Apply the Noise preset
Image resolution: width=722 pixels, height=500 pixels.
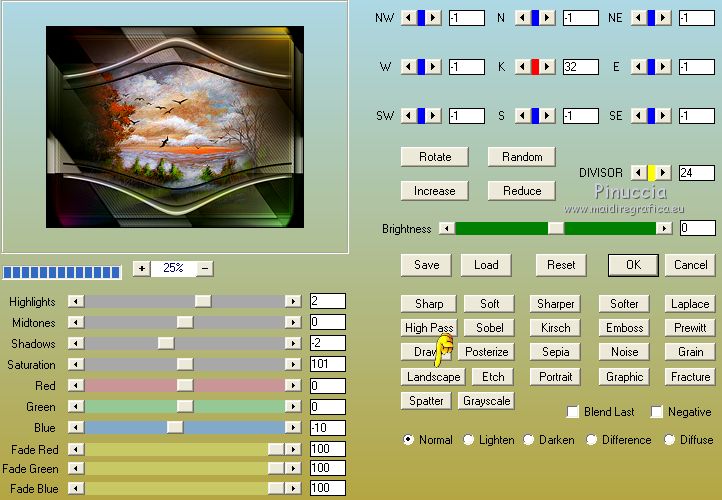(x=624, y=352)
